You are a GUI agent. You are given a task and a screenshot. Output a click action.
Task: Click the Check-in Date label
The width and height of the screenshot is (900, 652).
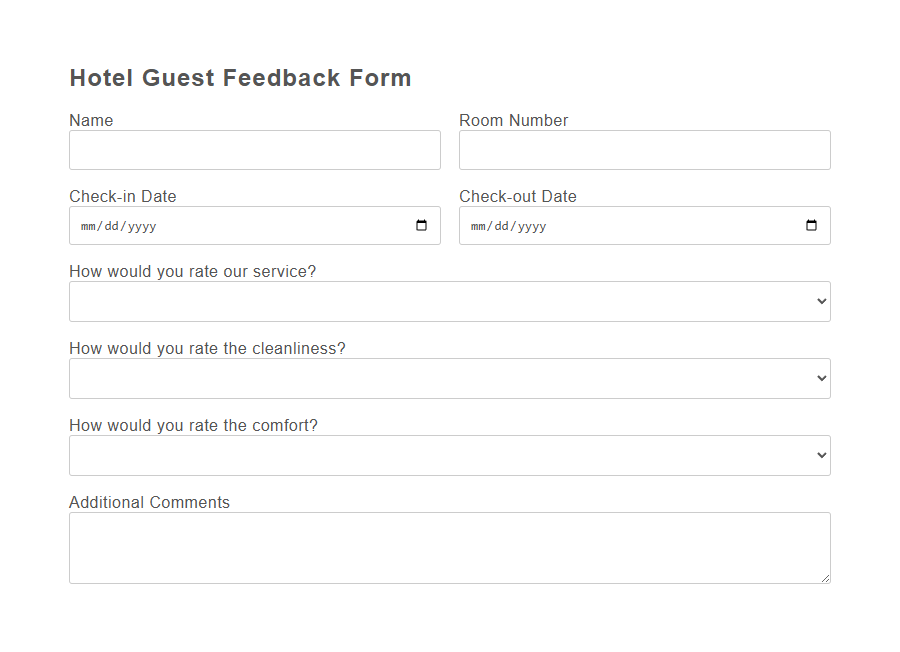click(x=123, y=196)
